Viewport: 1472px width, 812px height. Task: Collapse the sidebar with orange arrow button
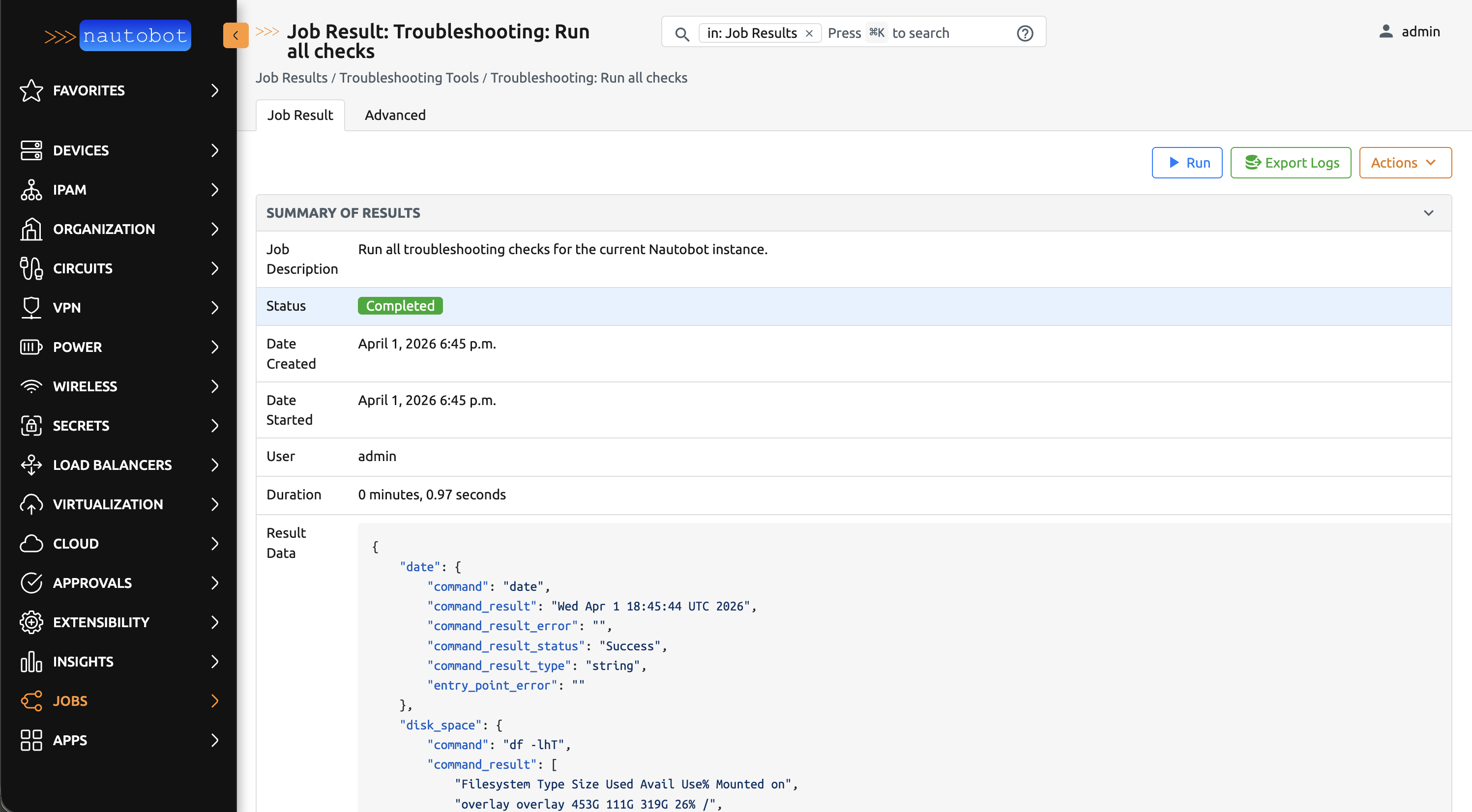click(236, 35)
